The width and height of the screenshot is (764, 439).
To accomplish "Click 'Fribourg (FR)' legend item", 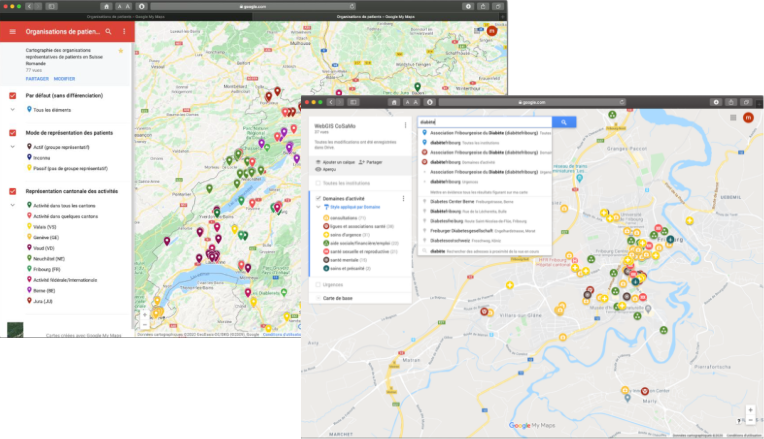I will pos(44,269).
